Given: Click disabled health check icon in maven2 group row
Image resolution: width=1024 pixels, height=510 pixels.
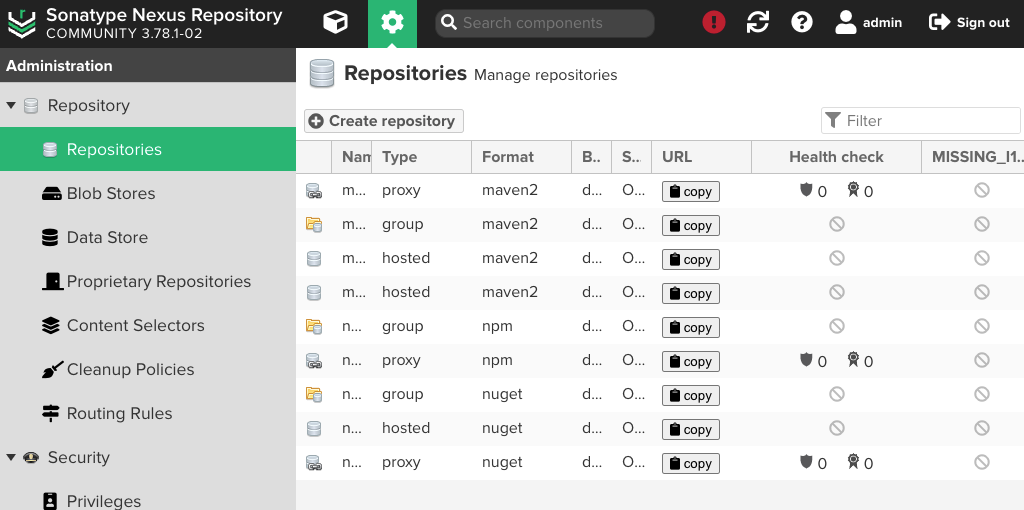Looking at the screenshot, I should [x=837, y=224].
